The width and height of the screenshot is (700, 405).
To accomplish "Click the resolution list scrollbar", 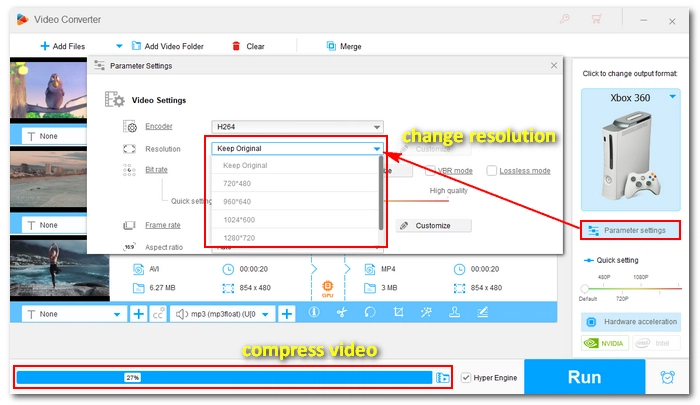I will tap(381, 193).
